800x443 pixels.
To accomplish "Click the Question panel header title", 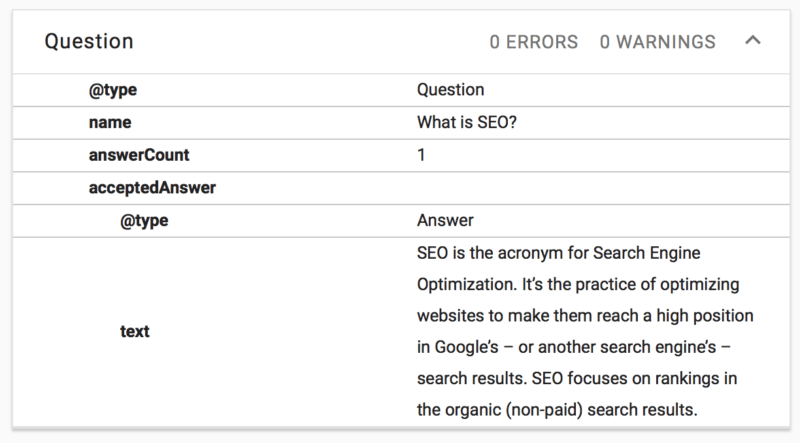I will coord(89,41).
